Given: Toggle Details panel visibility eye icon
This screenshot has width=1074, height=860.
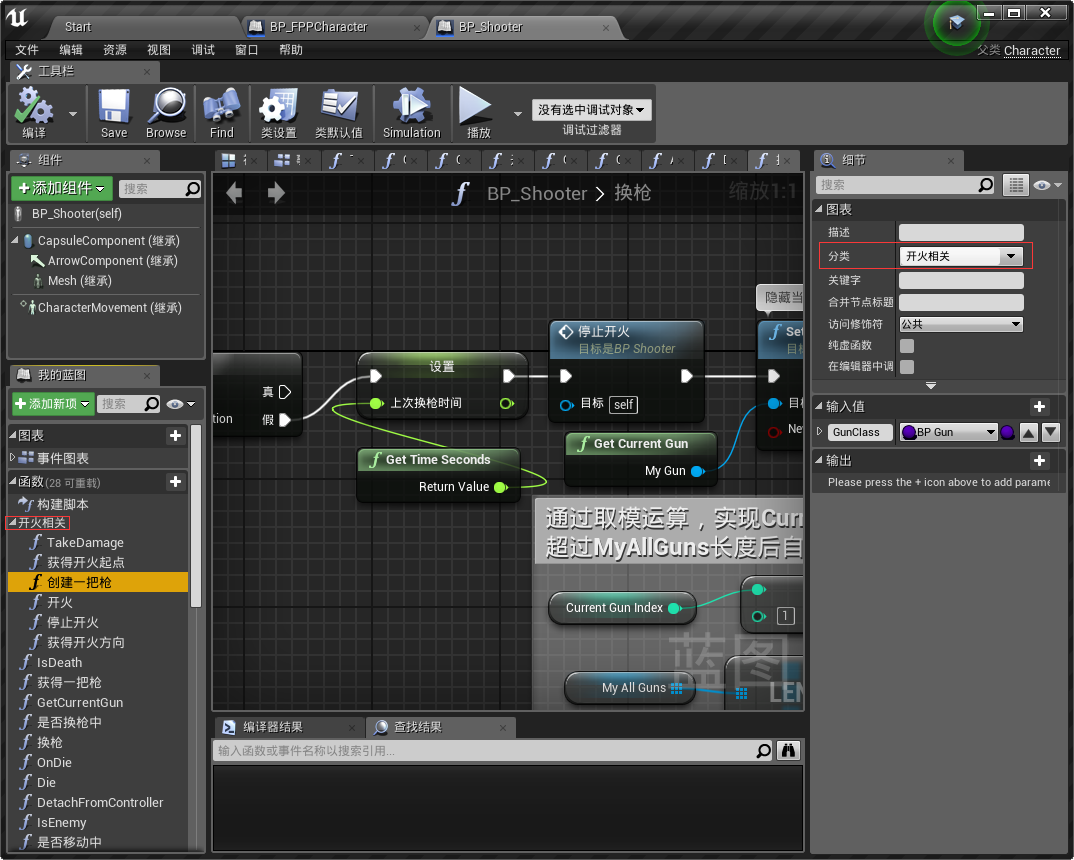Looking at the screenshot, I should (x=1047, y=185).
